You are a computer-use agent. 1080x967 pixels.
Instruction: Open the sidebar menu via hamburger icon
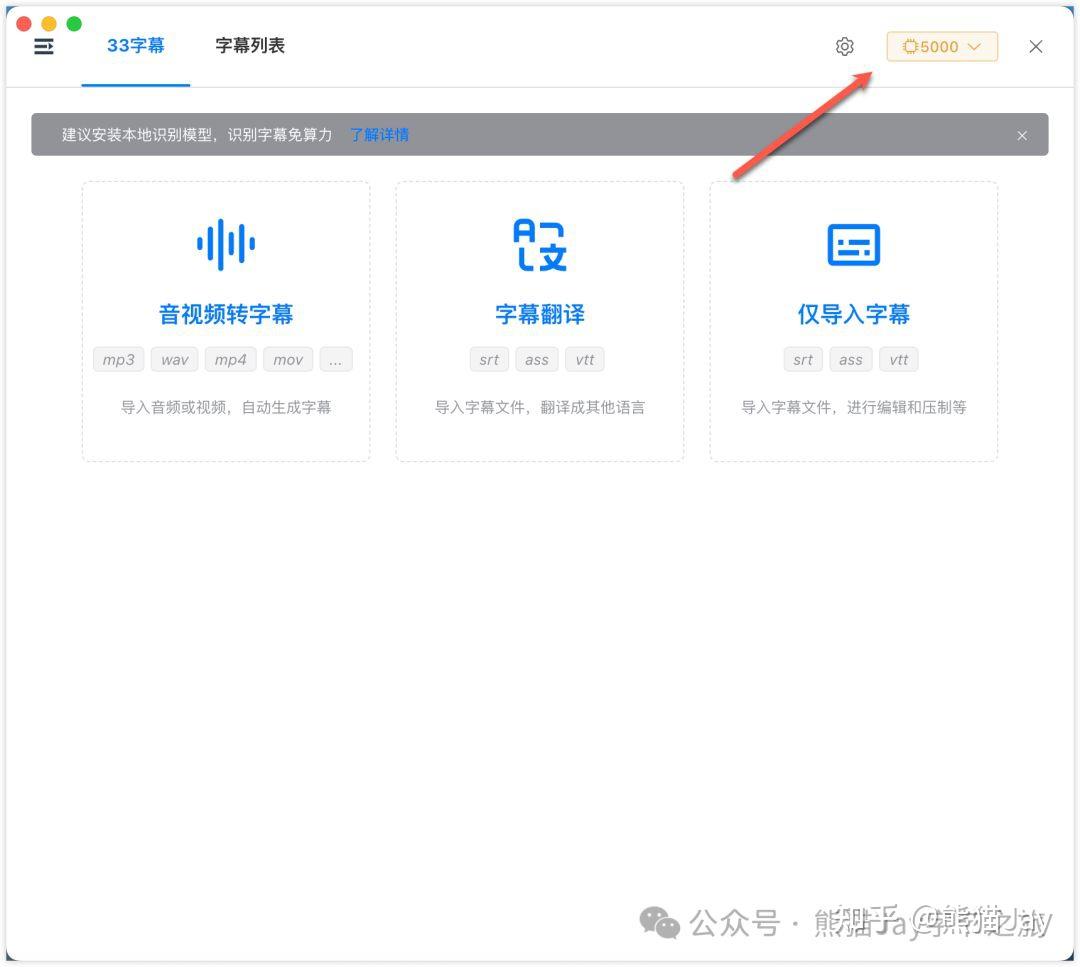pyautogui.click(x=43, y=46)
